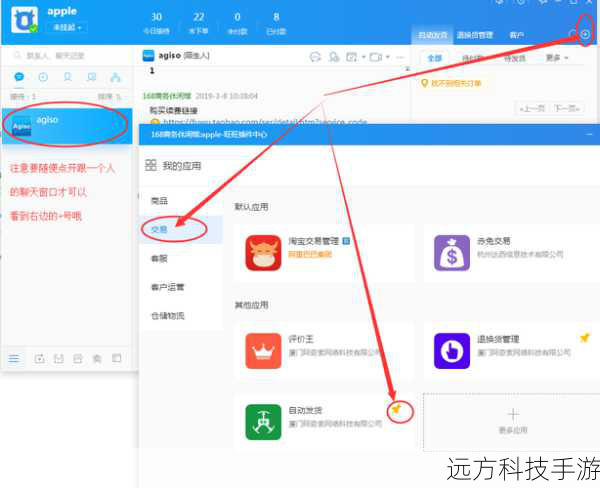
Task: Click the 找不到相关订单 notice
Action: pyautogui.click(x=451, y=83)
